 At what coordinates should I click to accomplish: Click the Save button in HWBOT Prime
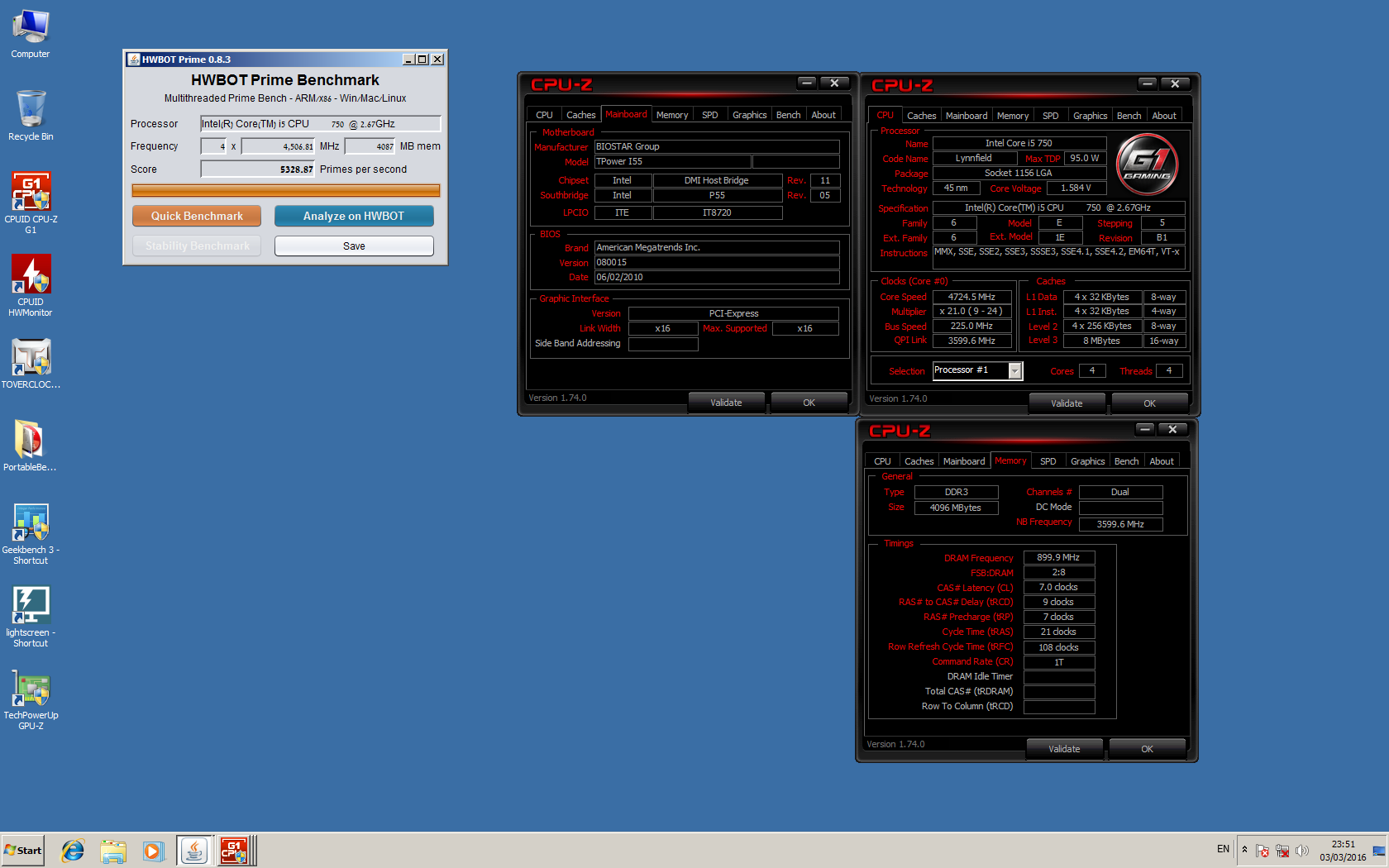tap(354, 246)
